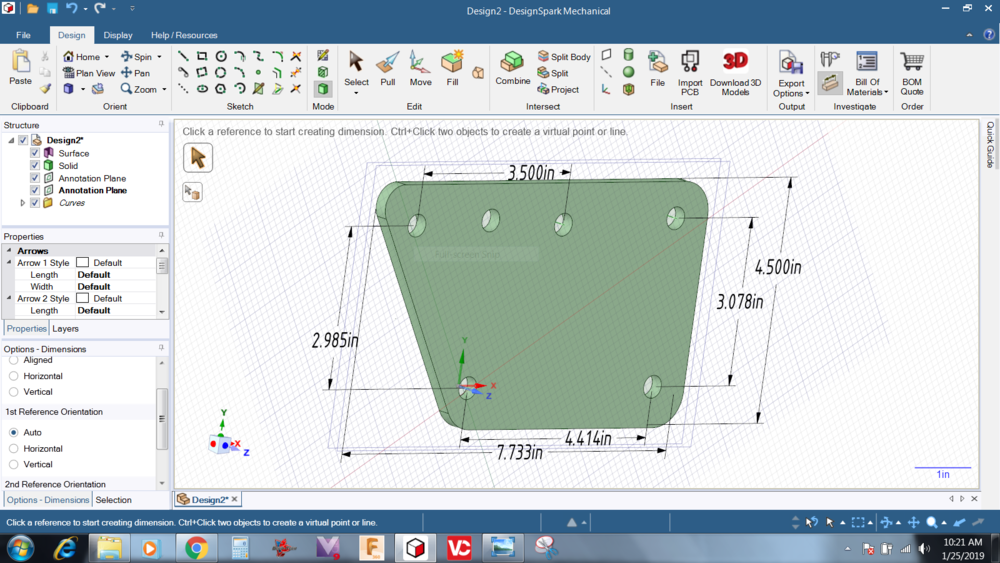Select the Plan View tool
1000x563 pixels.
pos(89,73)
